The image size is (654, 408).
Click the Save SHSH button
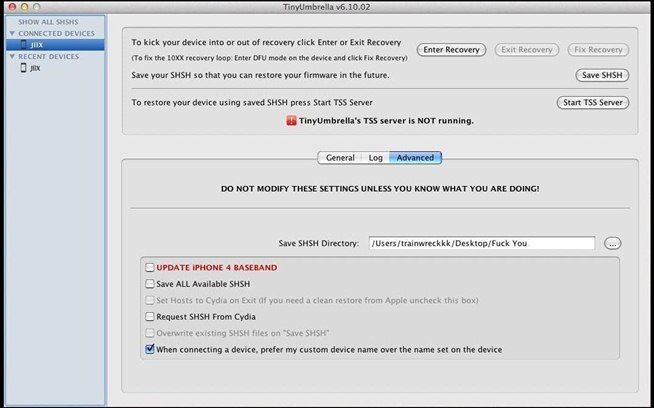coord(602,75)
